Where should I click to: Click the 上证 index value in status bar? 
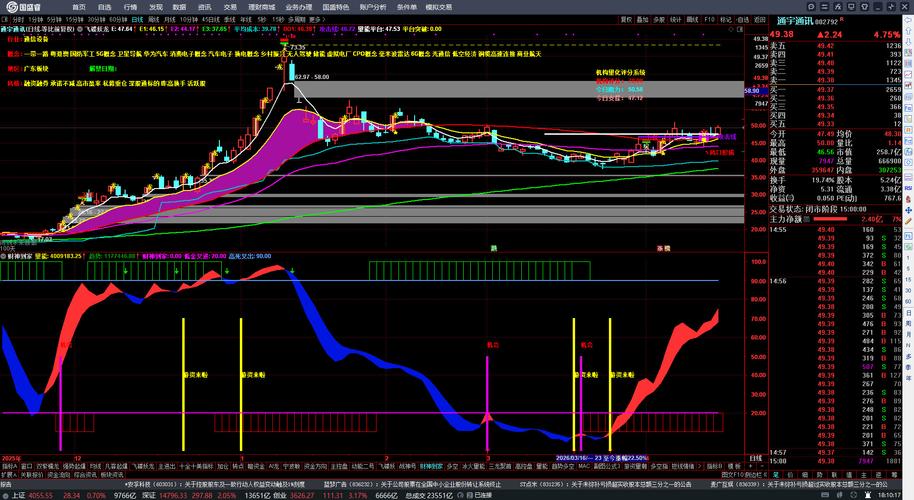coord(40,495)
